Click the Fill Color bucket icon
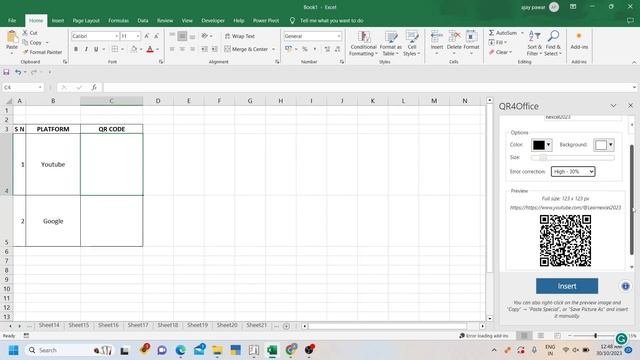The image size is (640, 360). (x=133, y=49)
